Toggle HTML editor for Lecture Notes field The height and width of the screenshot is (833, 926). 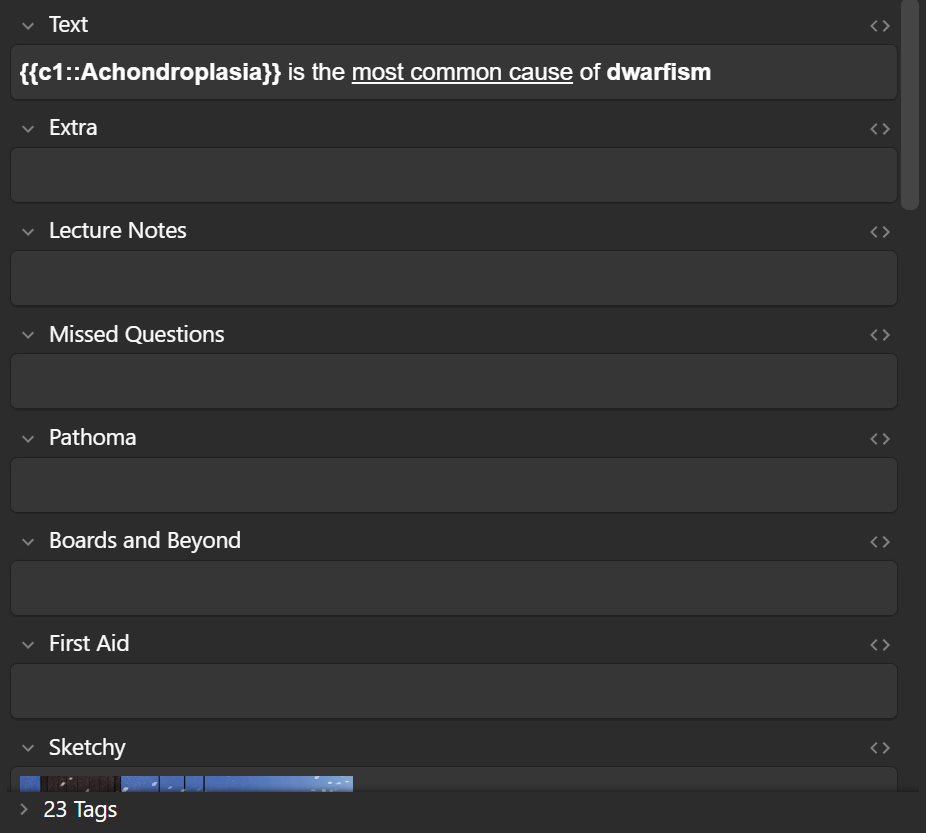(x=879, y=232)
